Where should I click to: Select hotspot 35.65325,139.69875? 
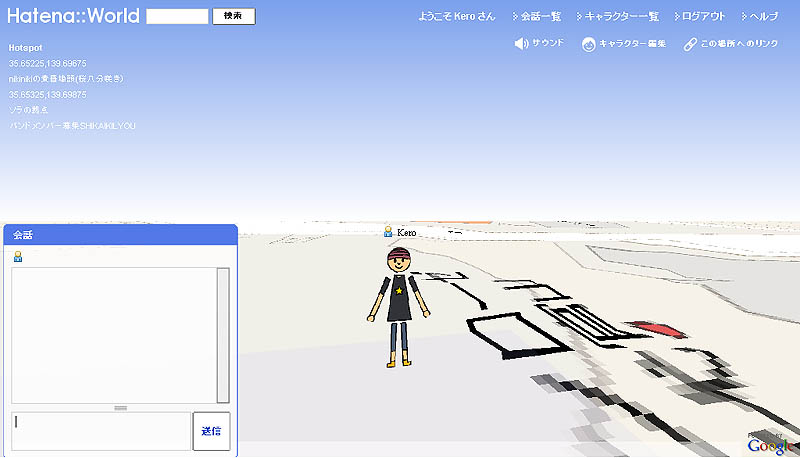47,95
